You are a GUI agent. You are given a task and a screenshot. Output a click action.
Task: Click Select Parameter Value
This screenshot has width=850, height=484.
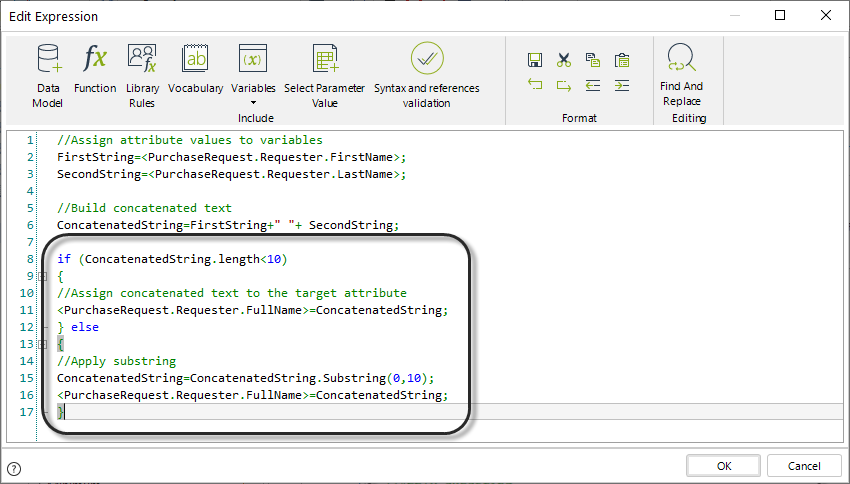coord(324,76)
